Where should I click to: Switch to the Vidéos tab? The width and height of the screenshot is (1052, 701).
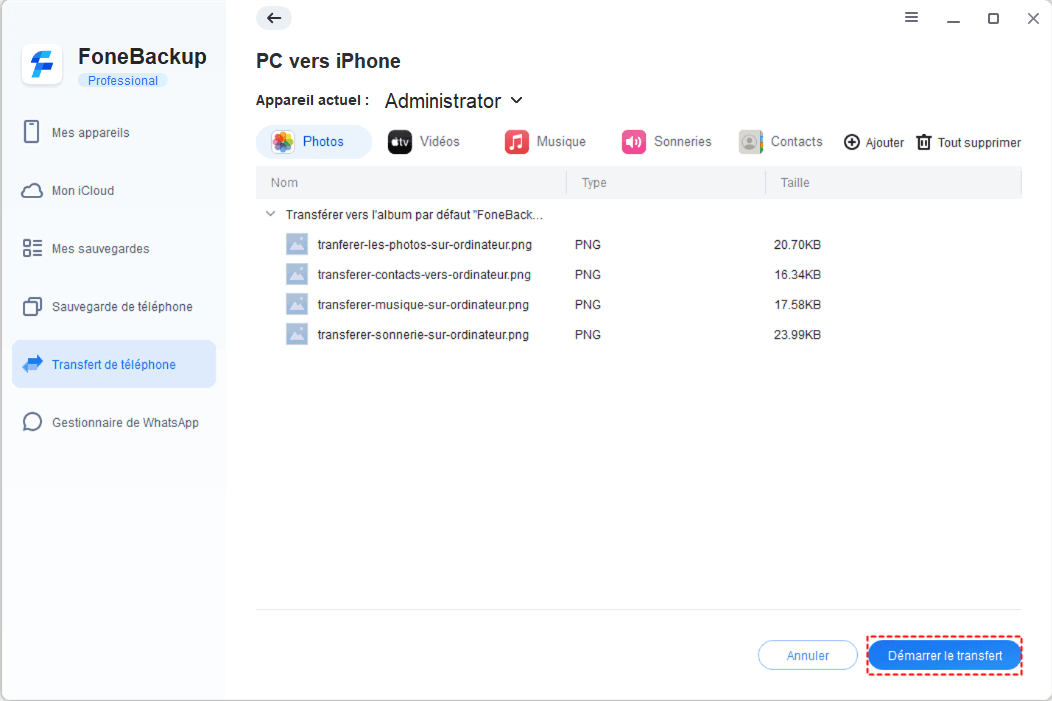pos(424,142)
